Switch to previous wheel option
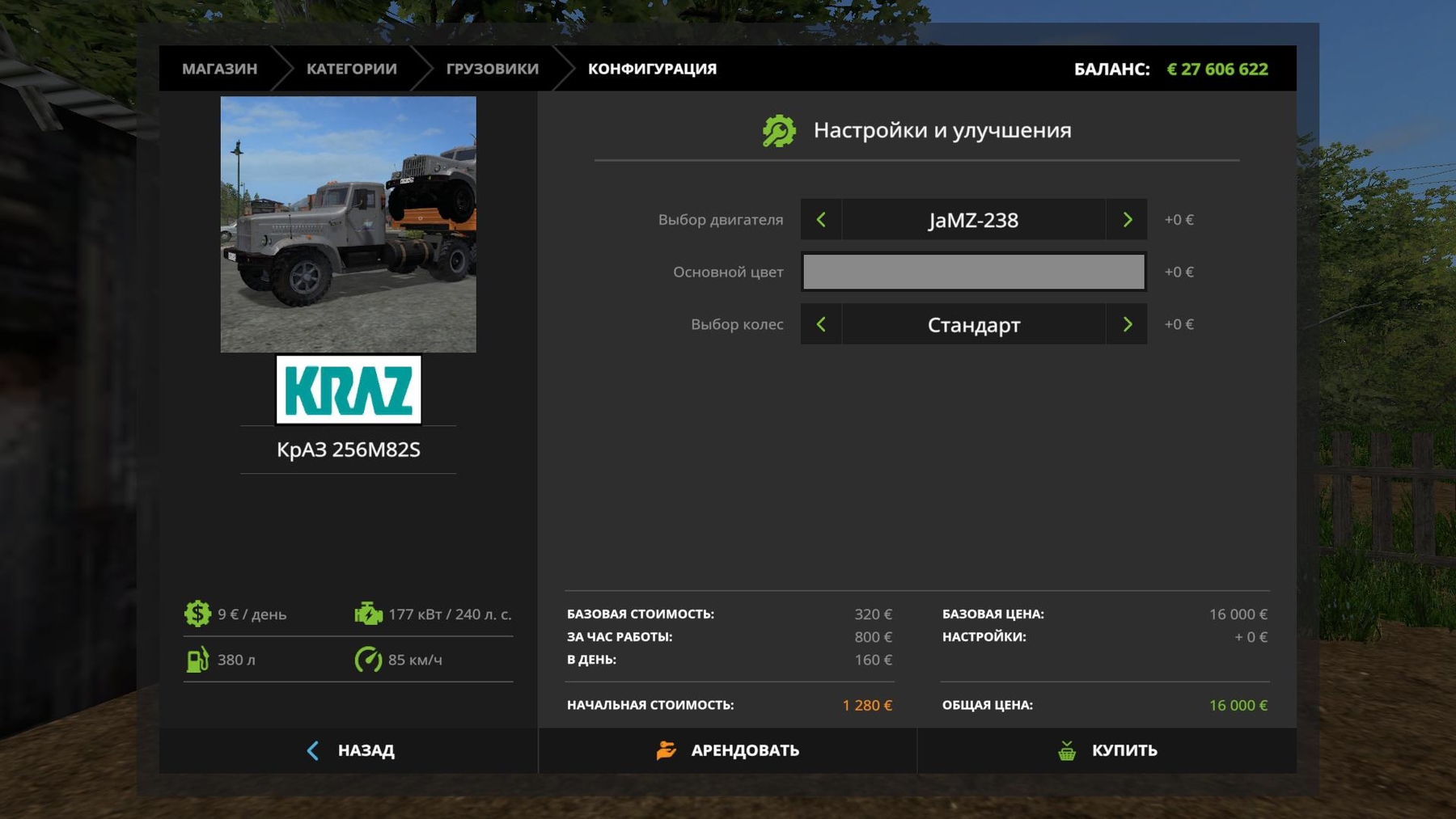The width and height of the screenshot is (1456, 819). 821,324
